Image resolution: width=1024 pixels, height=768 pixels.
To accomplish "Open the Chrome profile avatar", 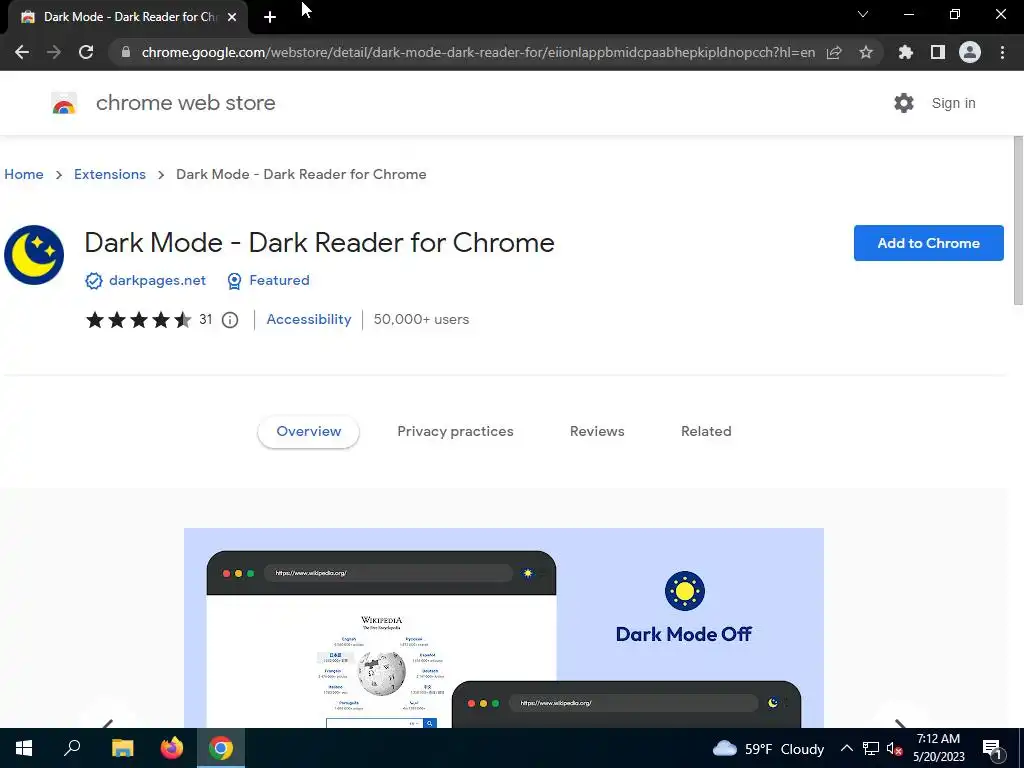I will (970, 52).
